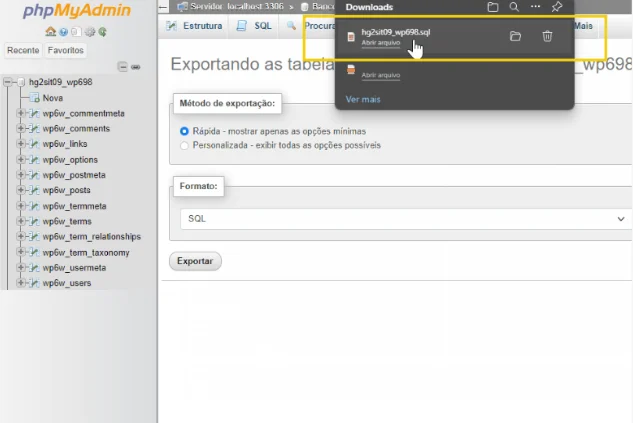
Task: Click the wp6w_options table icon
Action: click(x=34, y=160)
